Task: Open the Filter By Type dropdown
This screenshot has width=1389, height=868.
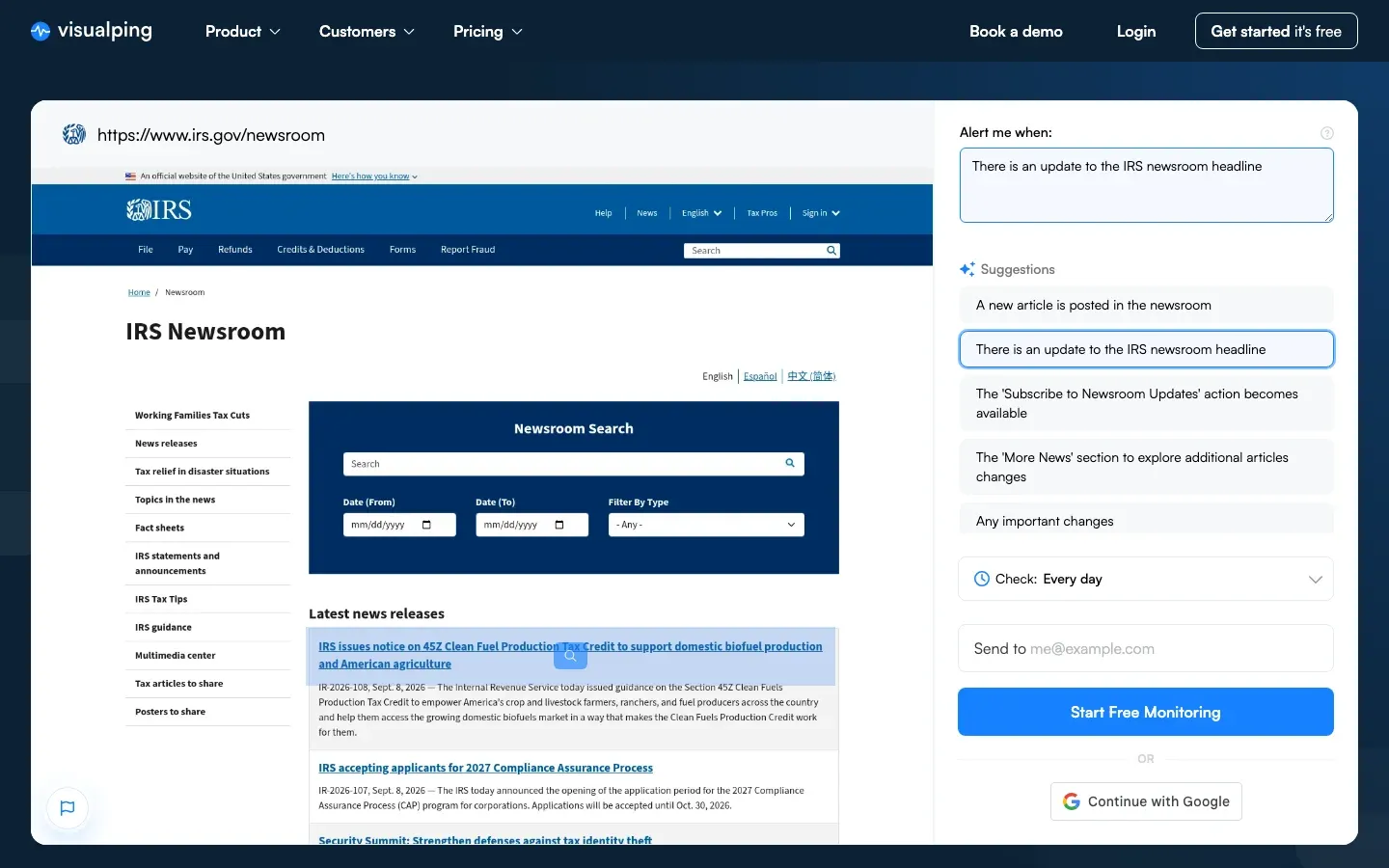Action: coord(706,525)
